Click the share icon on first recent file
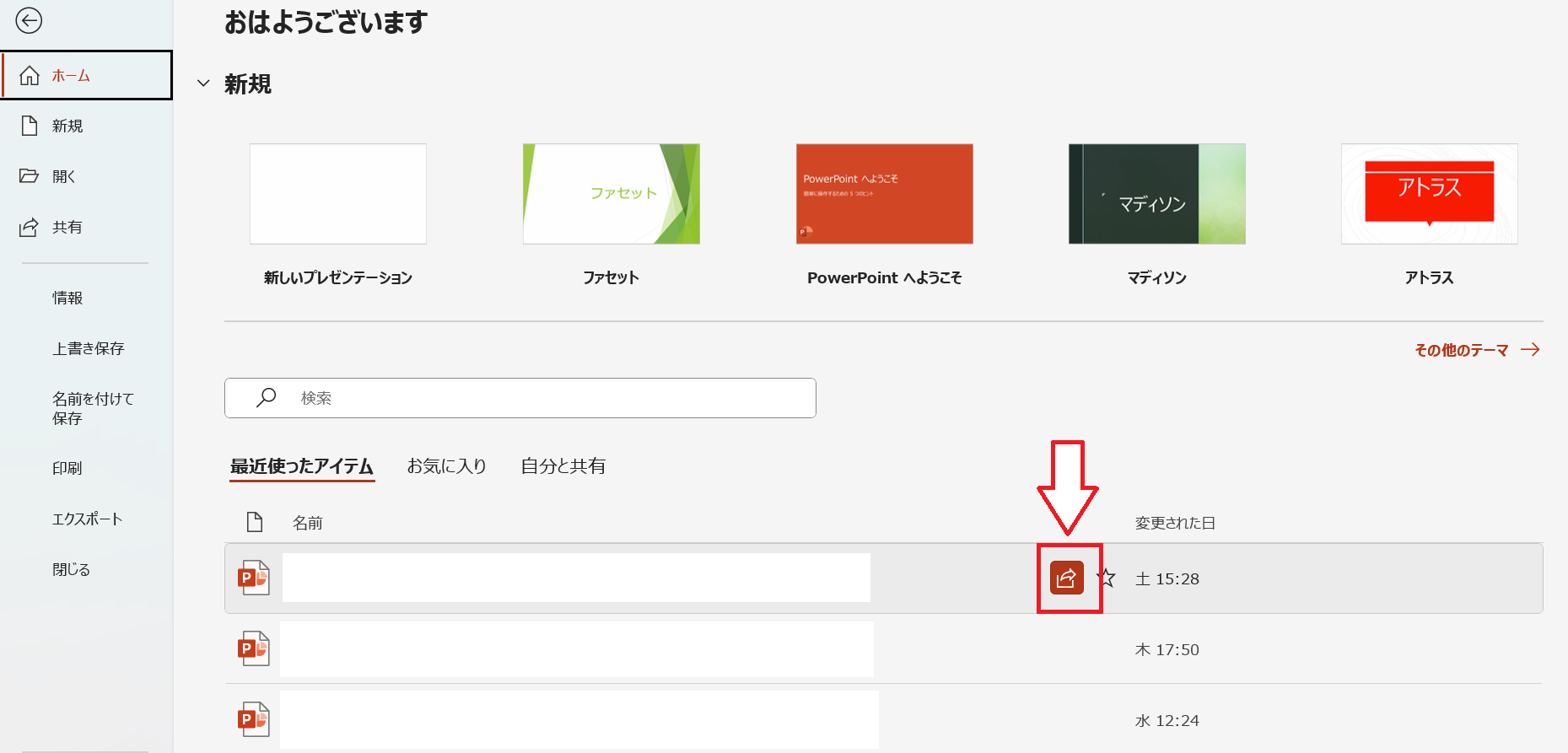Screen dimensions: 1568x753 [x=1066, y=578]
